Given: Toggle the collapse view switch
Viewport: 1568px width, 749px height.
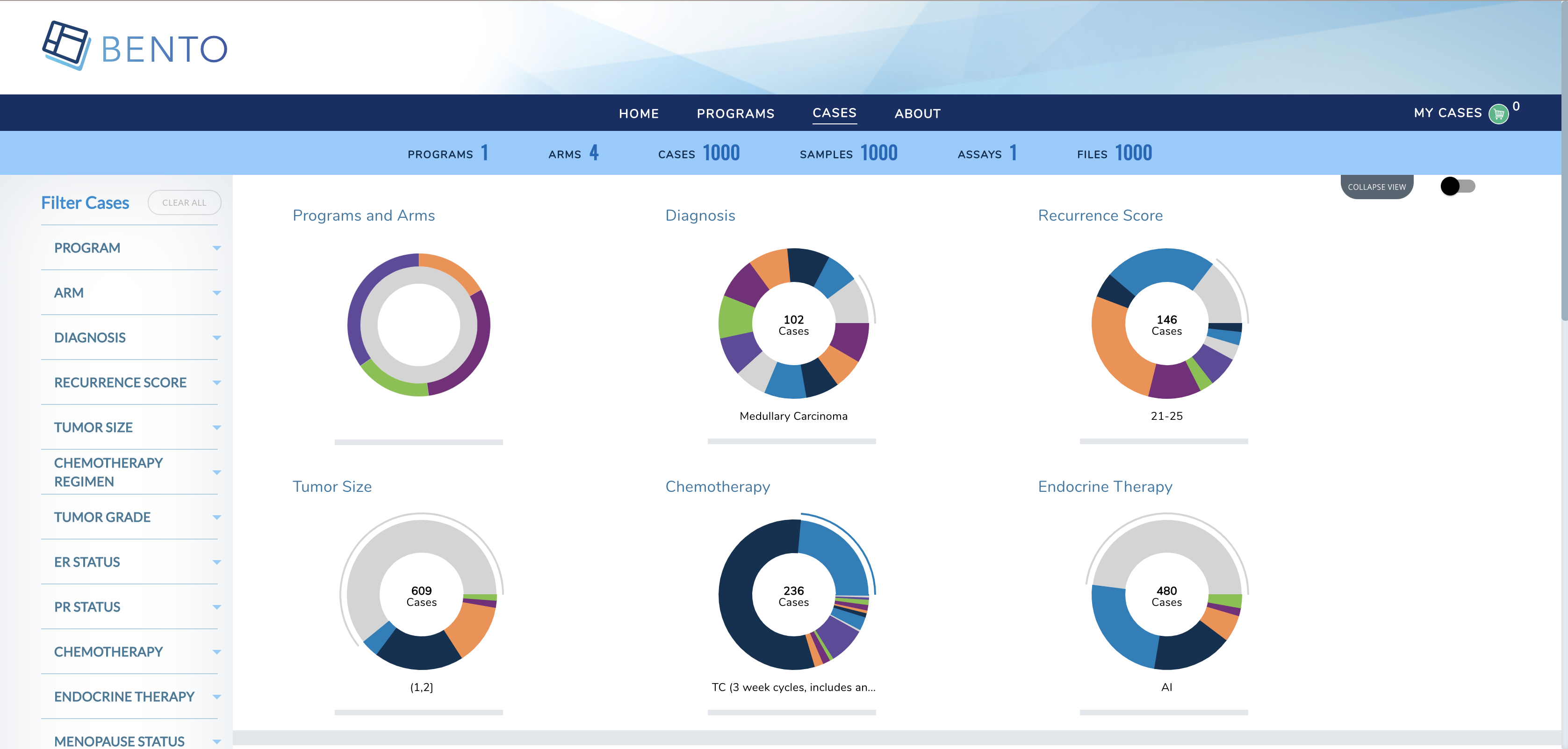Looking at the screenshot, I should pos(1457,186).
